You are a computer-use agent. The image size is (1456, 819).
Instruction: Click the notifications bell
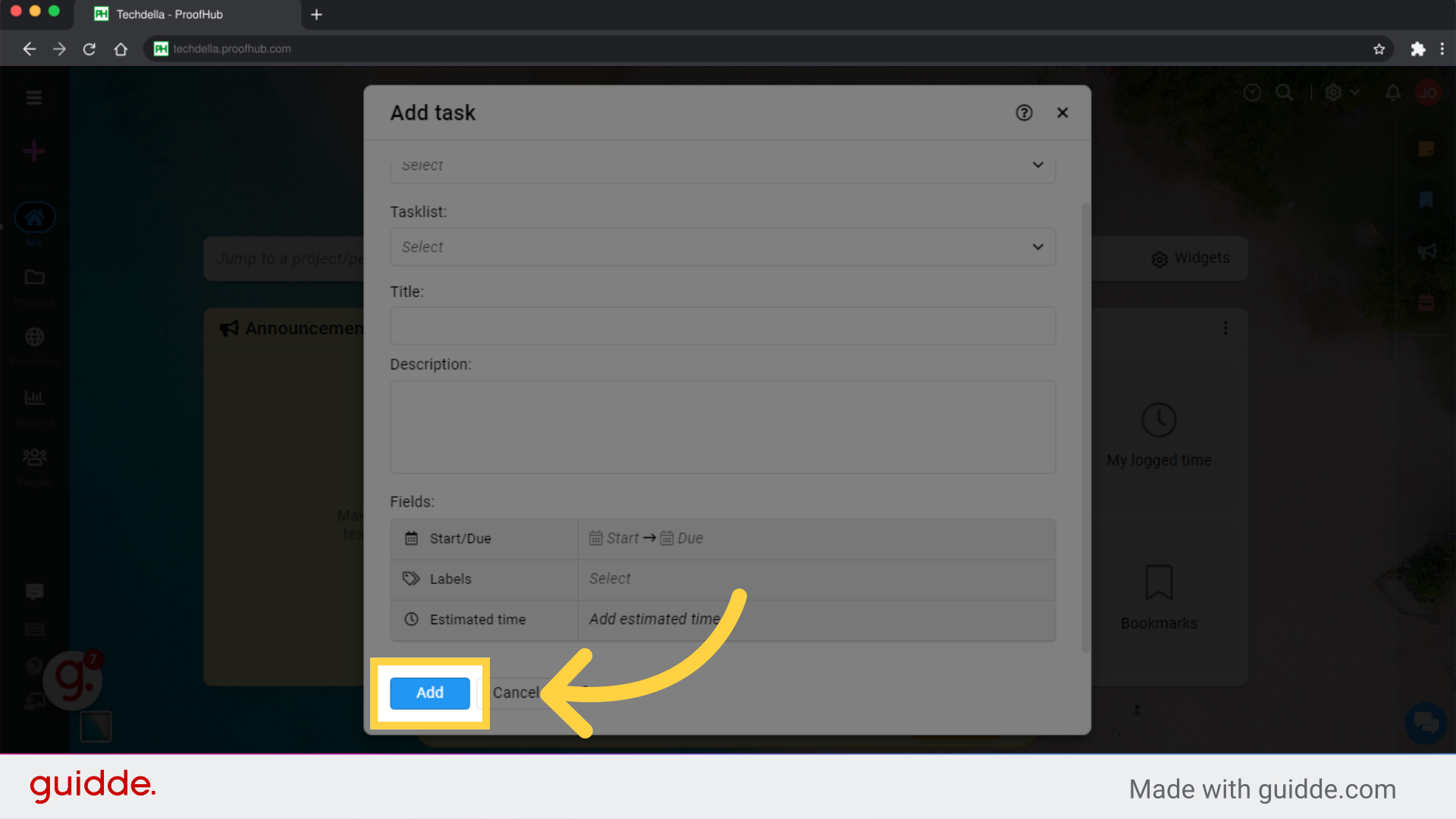click(1392, 93)
